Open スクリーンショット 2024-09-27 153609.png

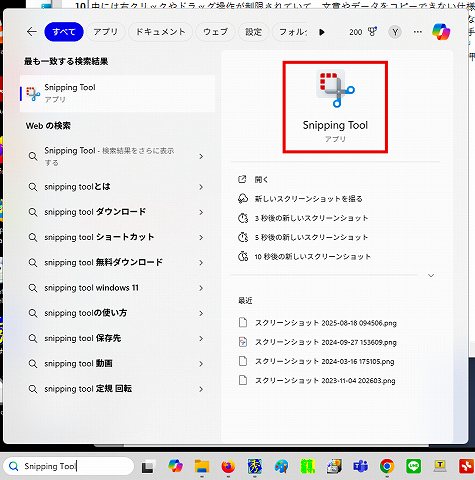click(318, 342)
